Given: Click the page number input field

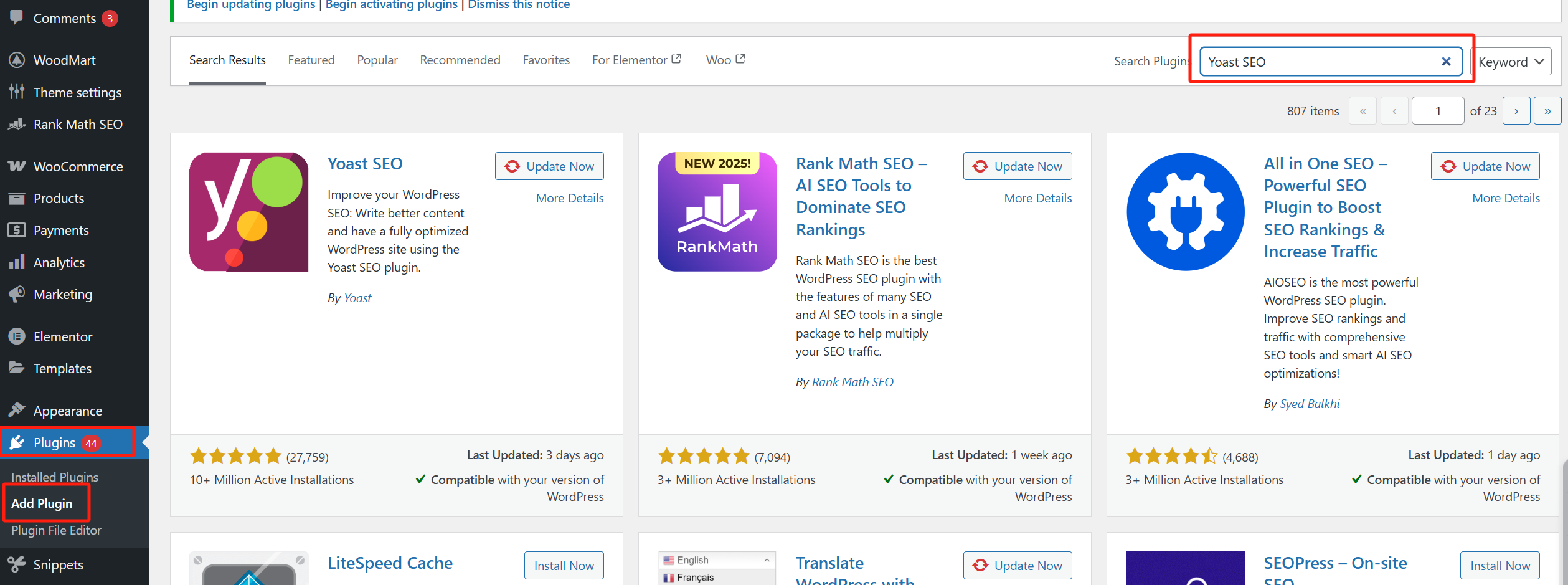Looking at the screenshot, I should point(1438,110).
